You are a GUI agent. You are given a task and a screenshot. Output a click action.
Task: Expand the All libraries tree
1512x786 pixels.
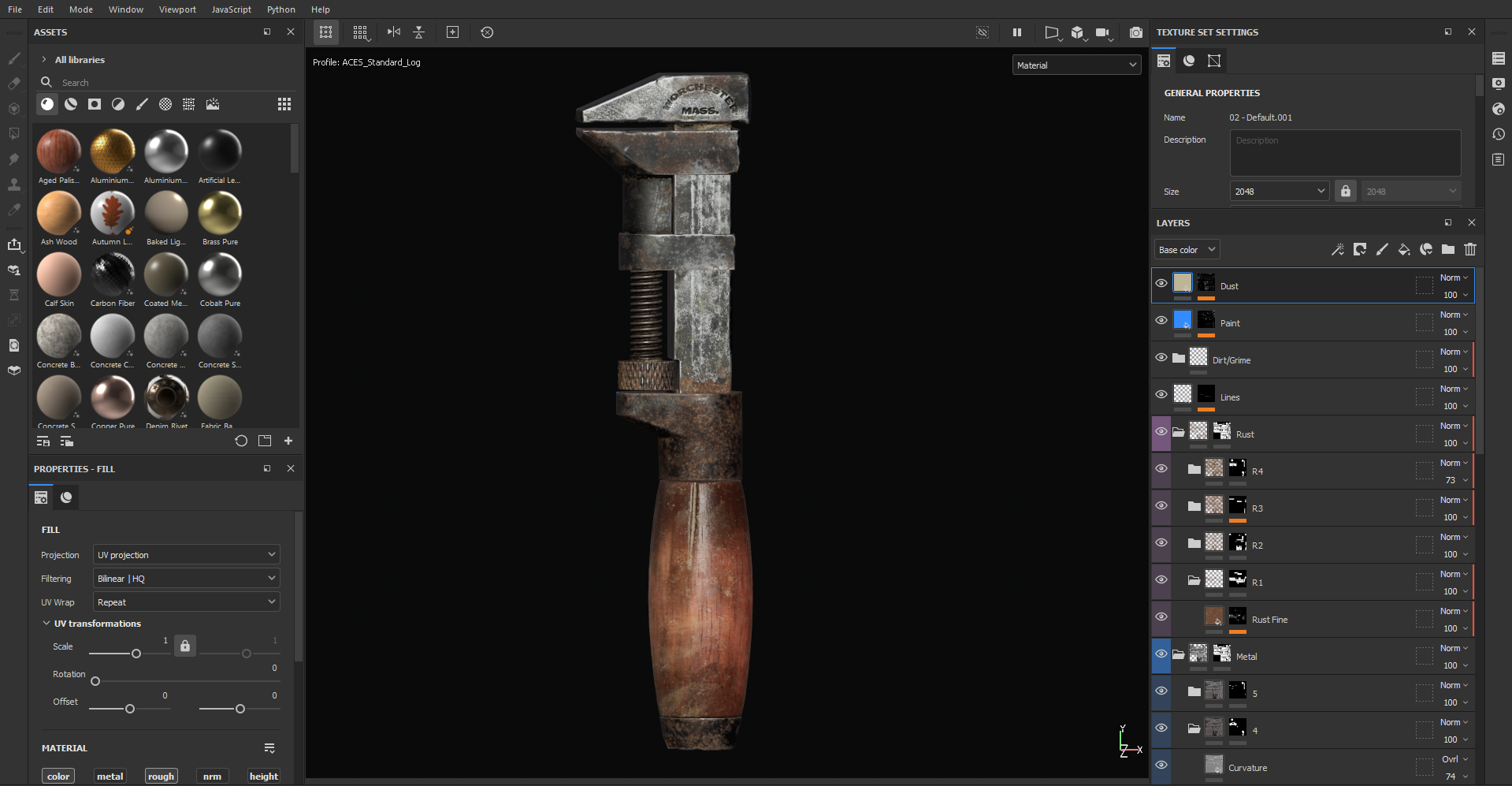[x=44, y=60]
